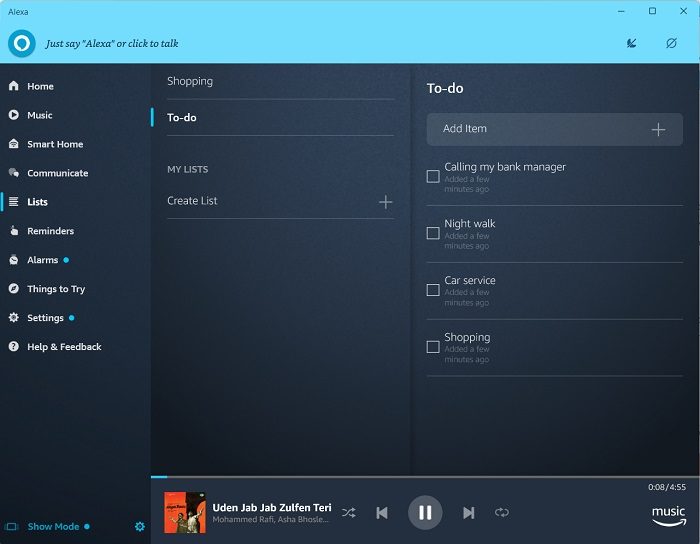Screen dimensions: 700x544
Task: Check off the Night walk item
Action: [433, 233]
